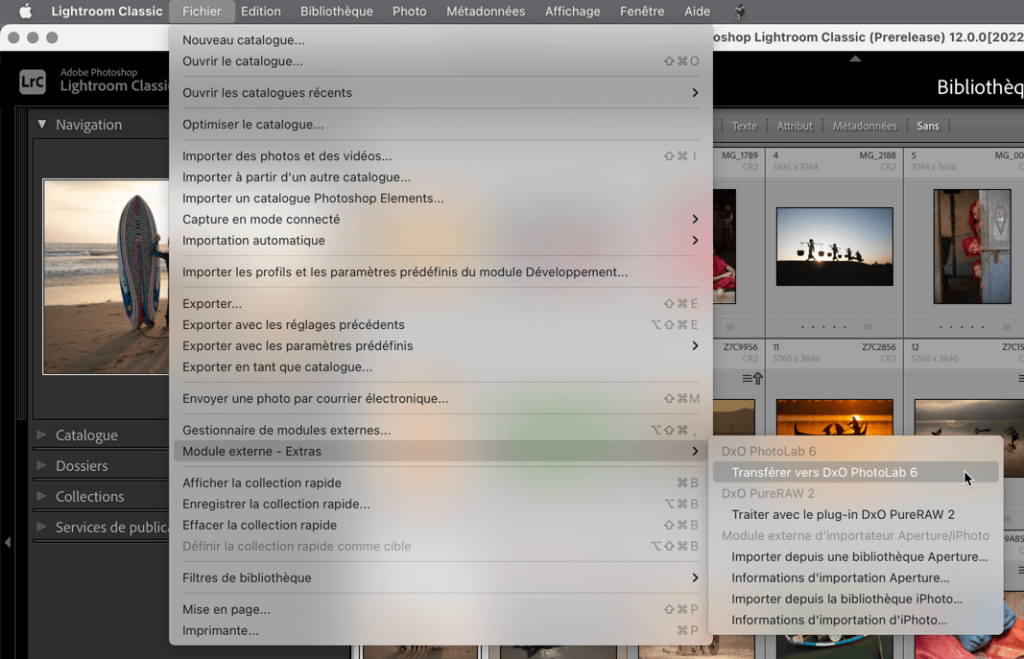Click the top panel collapse arrow
This screenshot has height=659, width=1024.
[855, 59]
